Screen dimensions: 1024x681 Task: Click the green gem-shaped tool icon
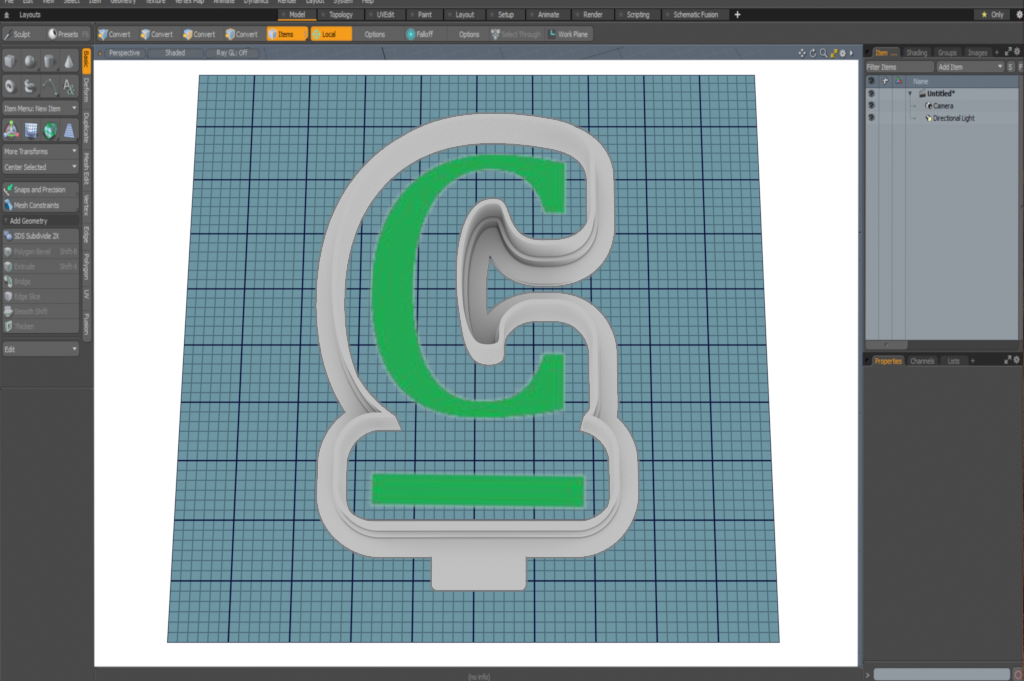click(50, 131)
